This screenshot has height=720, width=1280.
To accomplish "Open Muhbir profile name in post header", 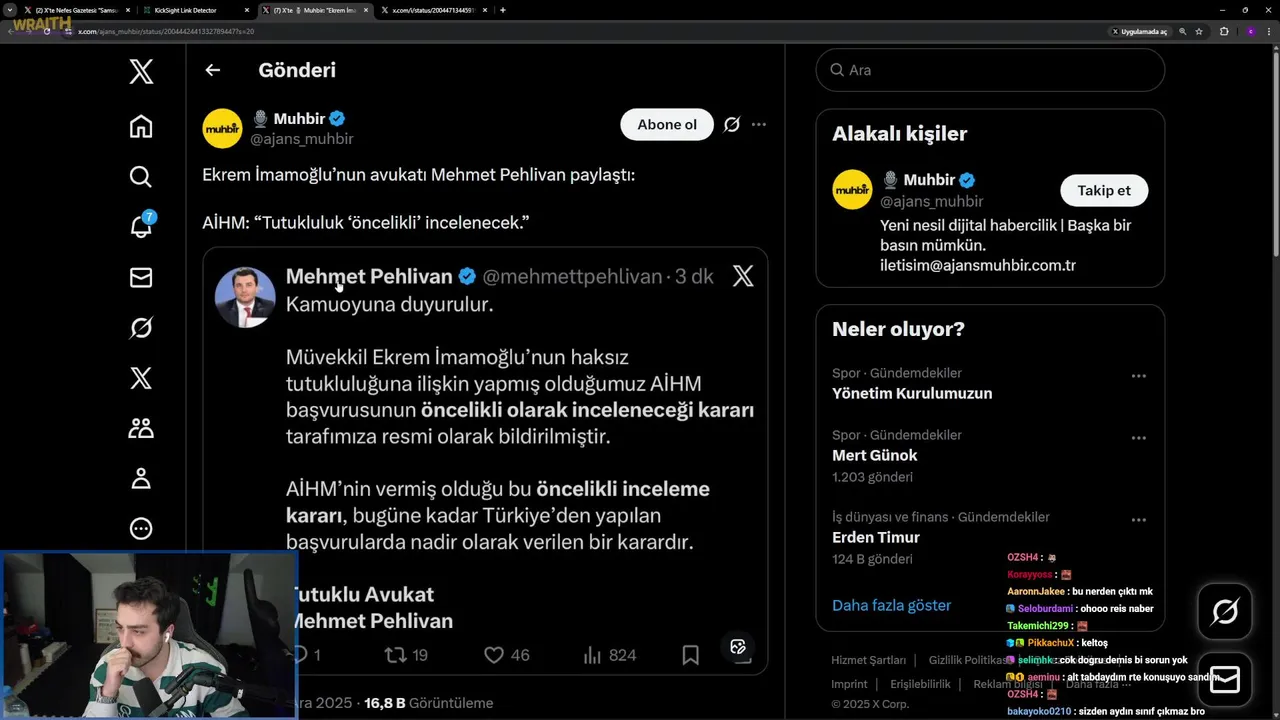I will (x=298, y=119).
